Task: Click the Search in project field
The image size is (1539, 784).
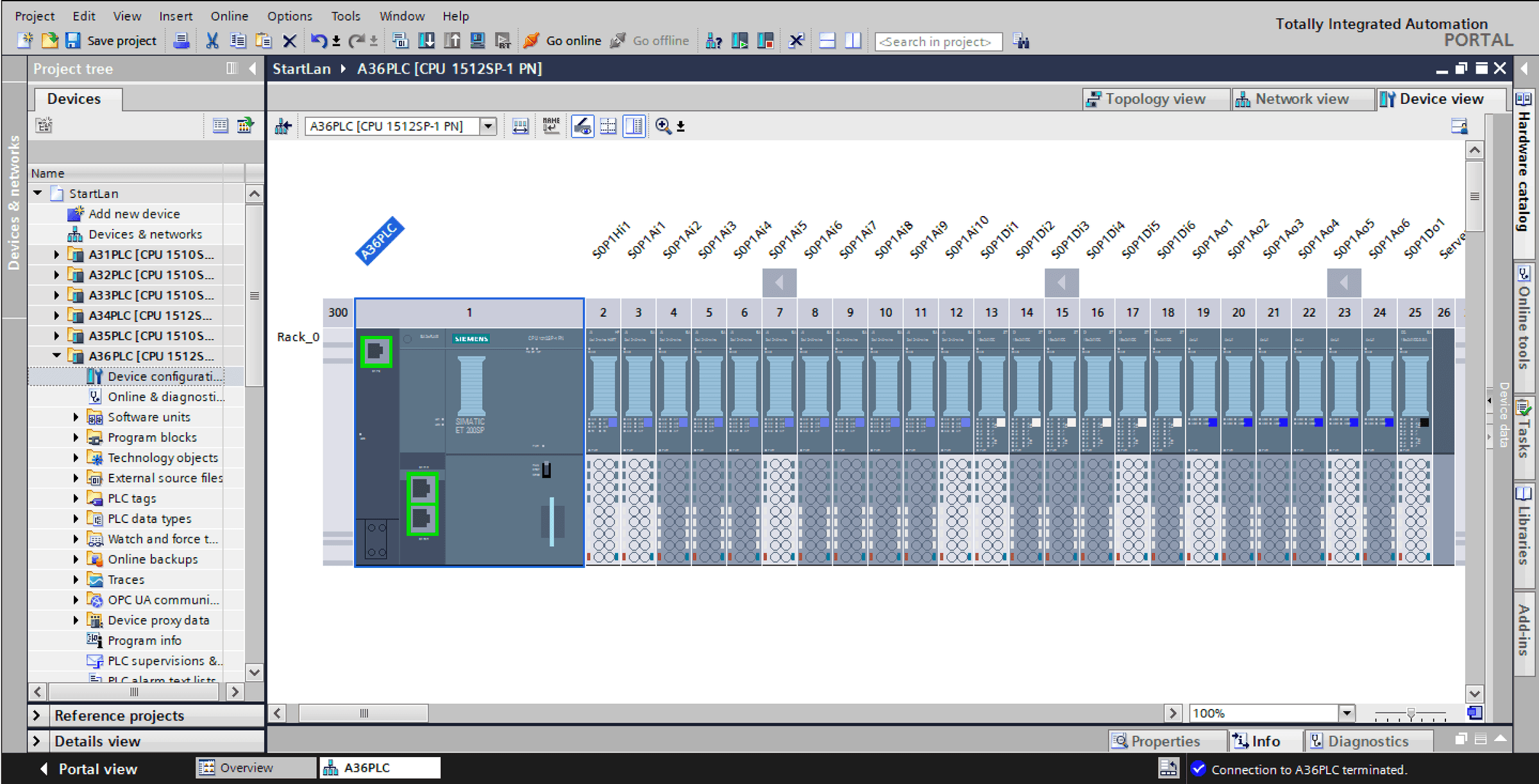Action: tap(938, 42)
